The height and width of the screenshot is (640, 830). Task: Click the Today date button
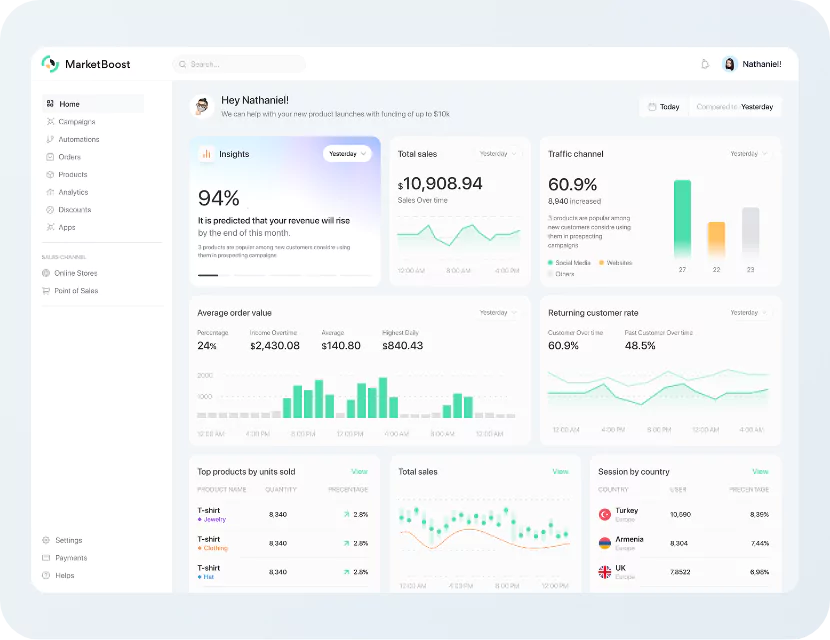[664, 107]
